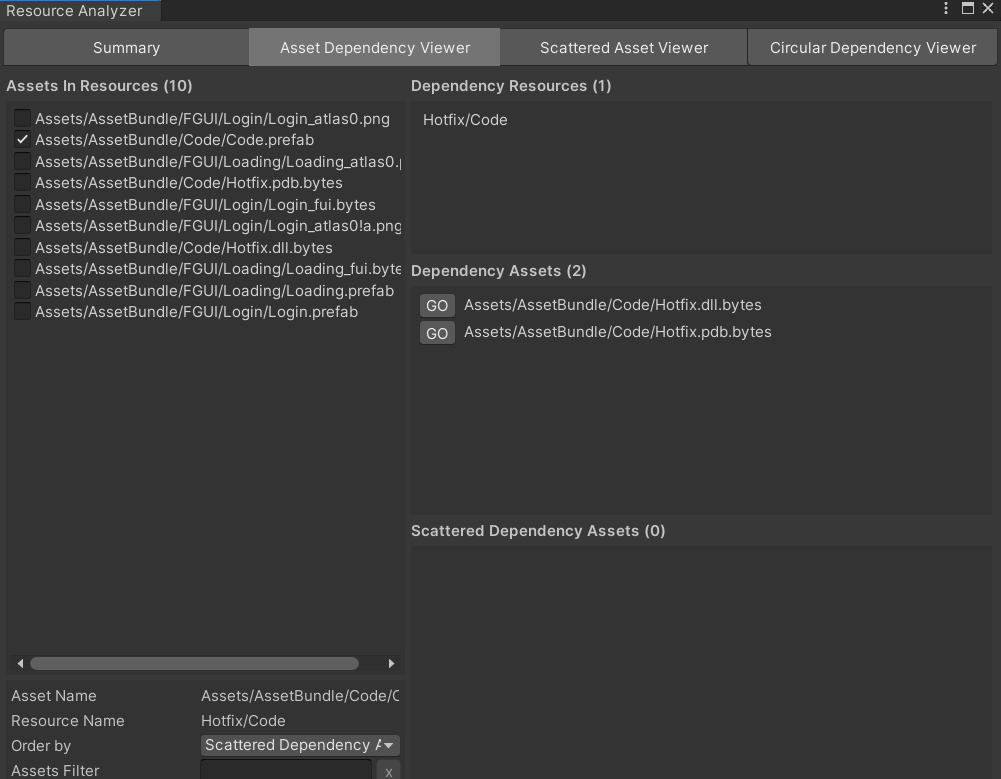1001x779 pixels.
Task: Select the Login.prefab asset entry
Action: pos(196,311)
